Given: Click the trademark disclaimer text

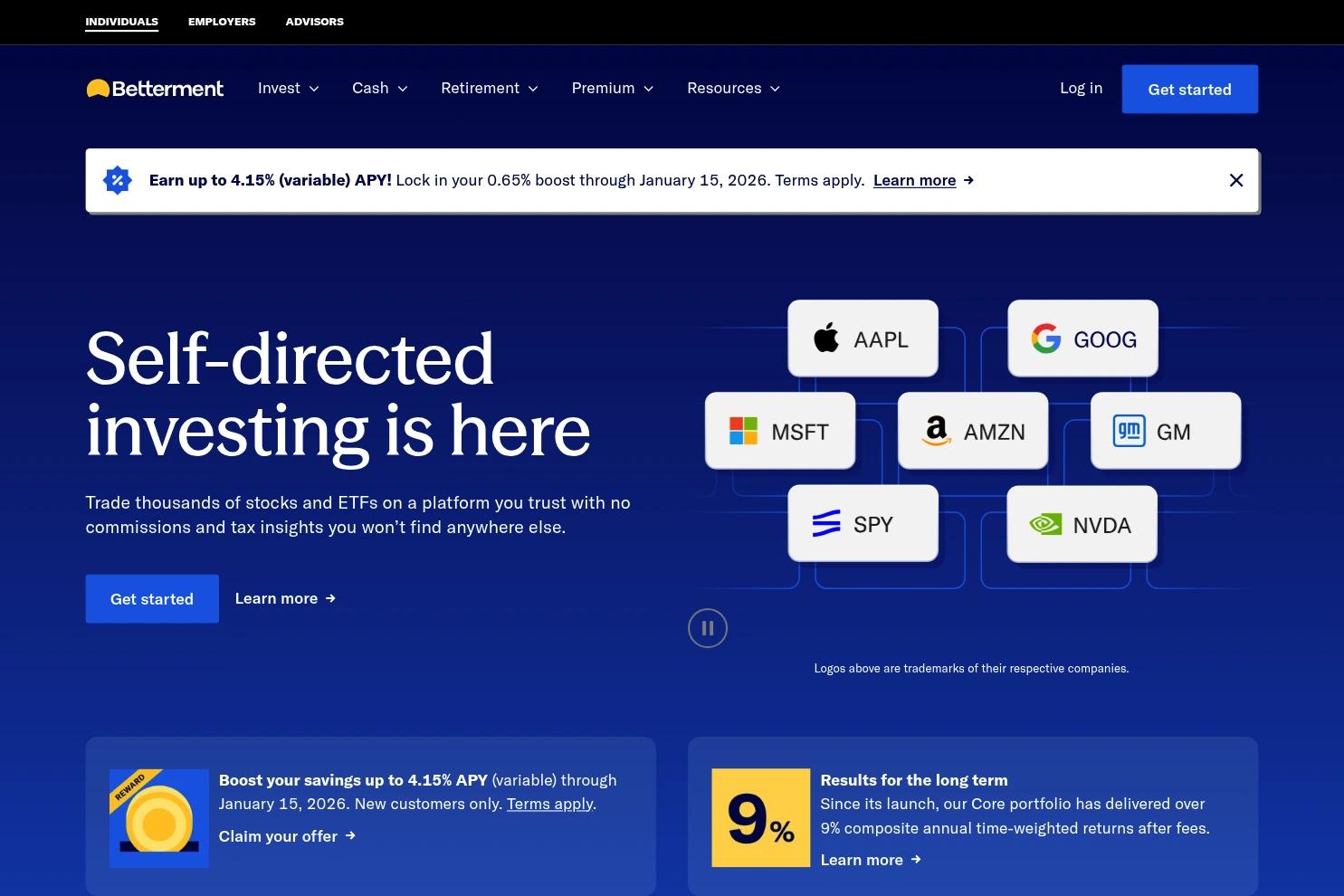Looking at the screenshot, I should click(971, 669).
